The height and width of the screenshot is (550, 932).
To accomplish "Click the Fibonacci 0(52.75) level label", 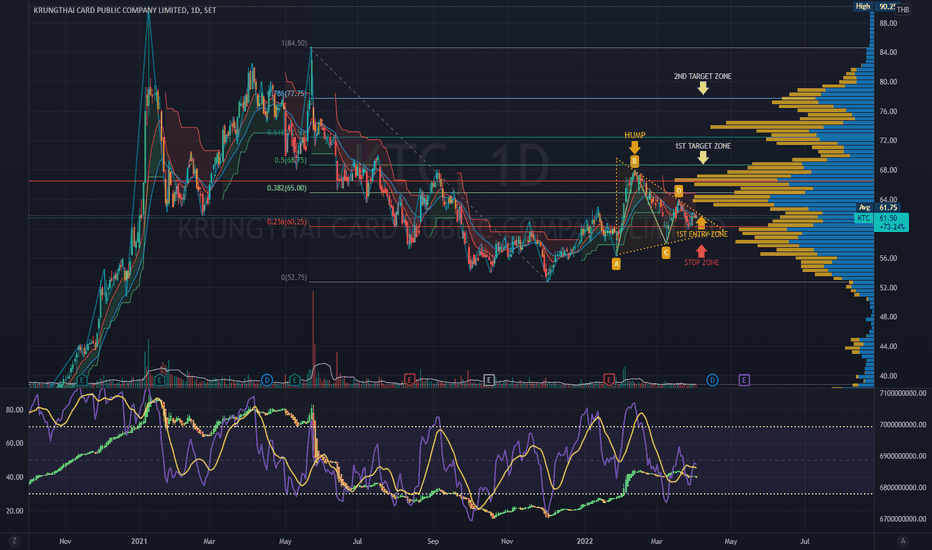I will (x=294, y=278).
